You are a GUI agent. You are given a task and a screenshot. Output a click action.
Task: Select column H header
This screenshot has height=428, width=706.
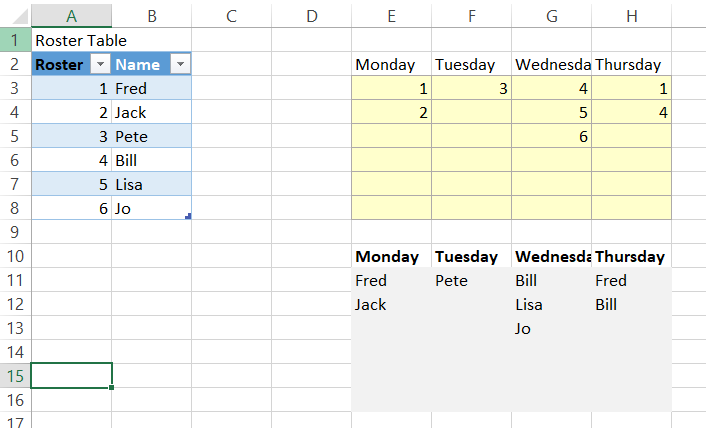coord(631,15)
